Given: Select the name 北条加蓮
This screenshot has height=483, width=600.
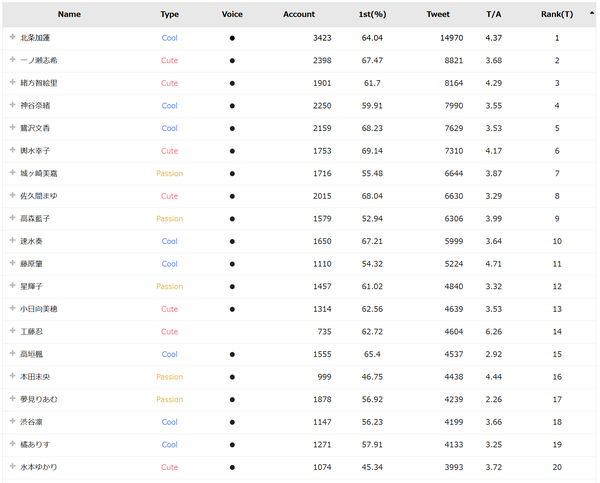Looking at the screenshot, I should pos(35,38).
